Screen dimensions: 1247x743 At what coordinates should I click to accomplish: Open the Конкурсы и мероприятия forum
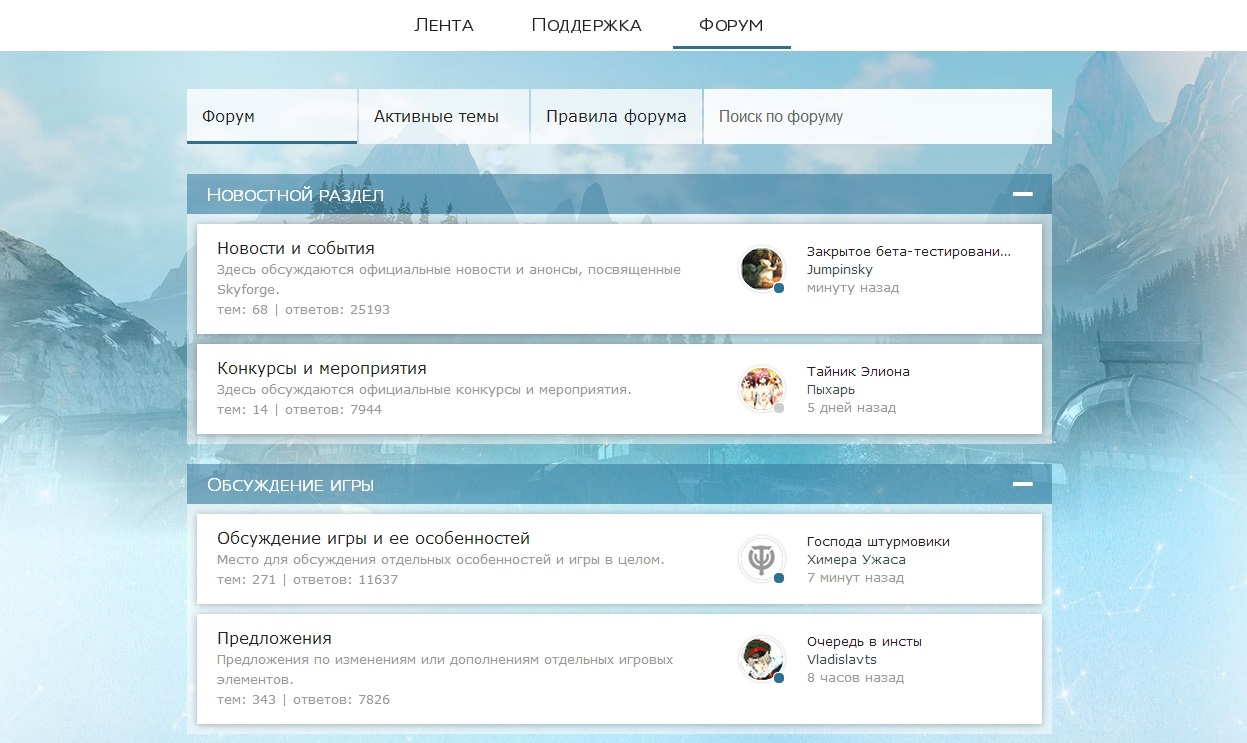[x=322, y=368]
